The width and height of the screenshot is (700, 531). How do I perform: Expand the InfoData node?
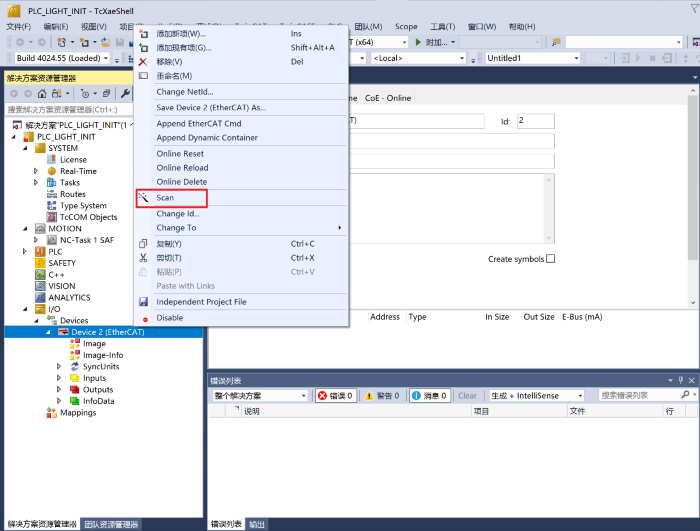tap(59, 401)
